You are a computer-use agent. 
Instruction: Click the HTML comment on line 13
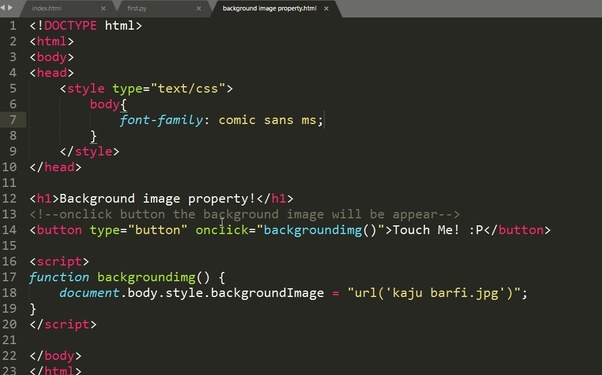245,214
